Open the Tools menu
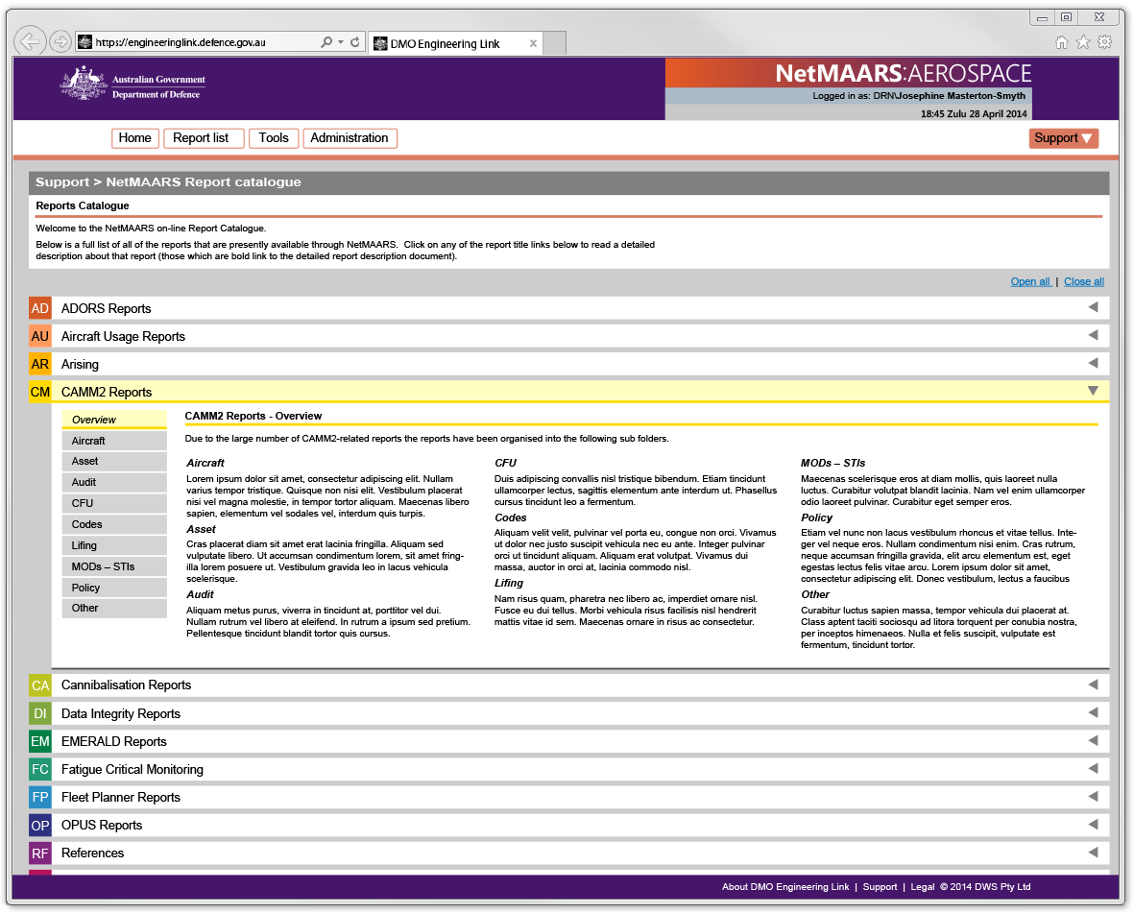 (273, 138)
